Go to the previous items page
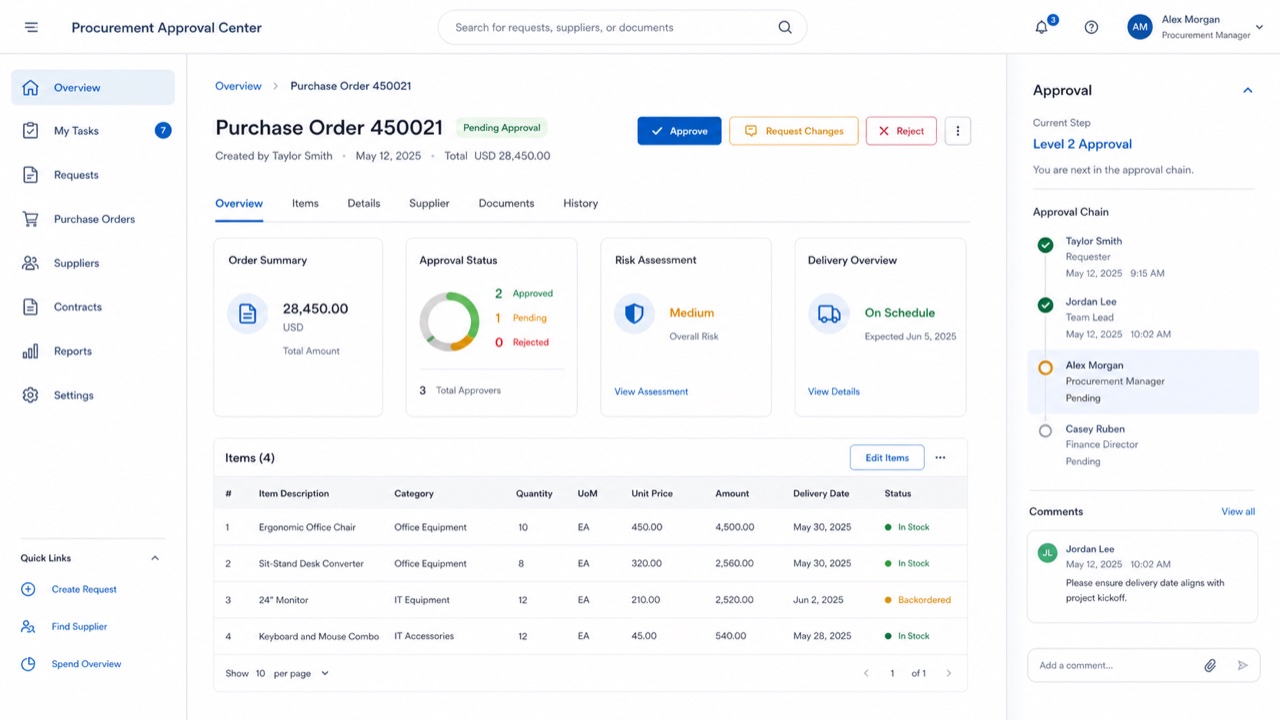 point(866,673)
